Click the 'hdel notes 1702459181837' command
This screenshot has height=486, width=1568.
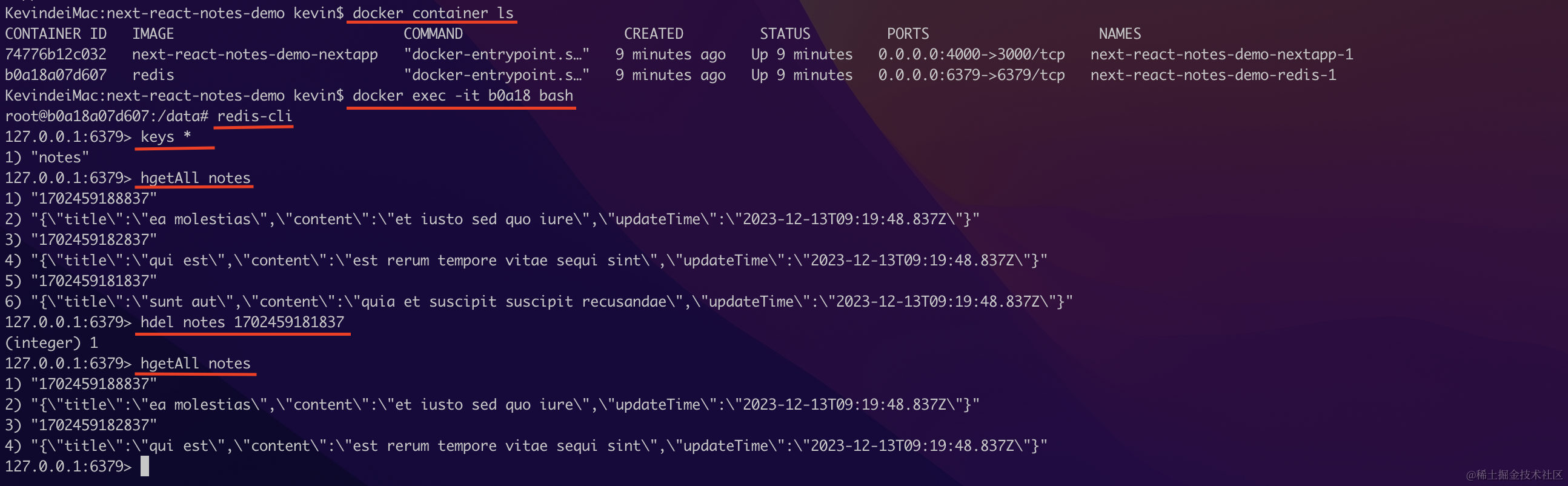pos(242,322)
